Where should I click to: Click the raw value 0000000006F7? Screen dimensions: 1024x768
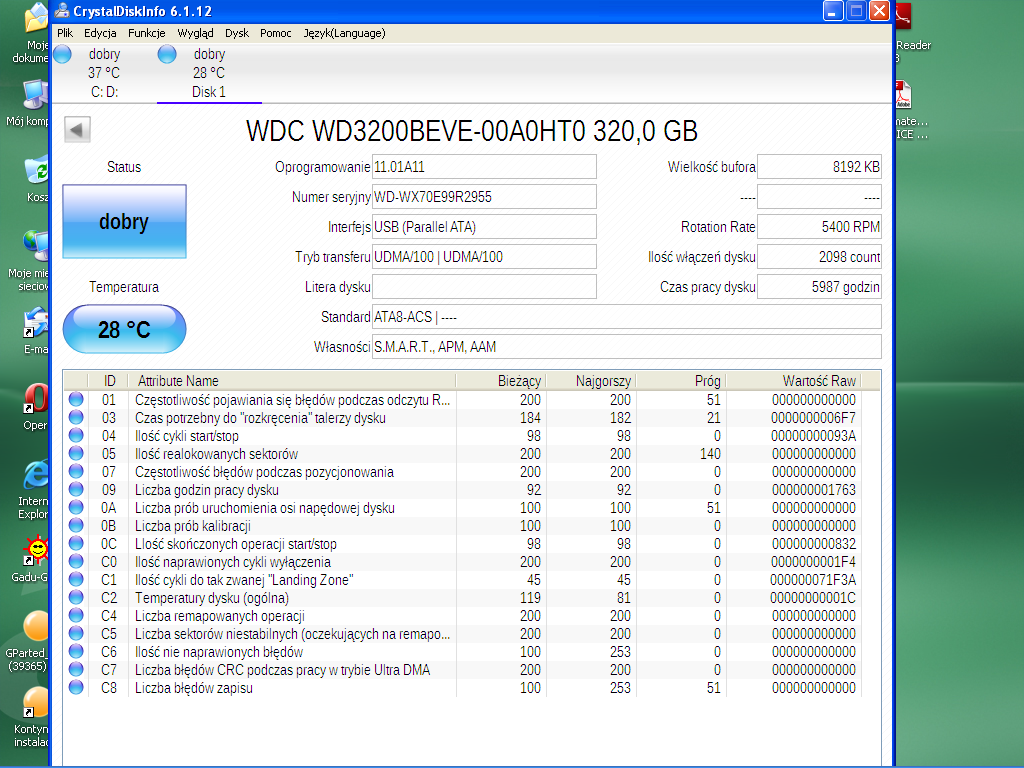pos(813,418)
